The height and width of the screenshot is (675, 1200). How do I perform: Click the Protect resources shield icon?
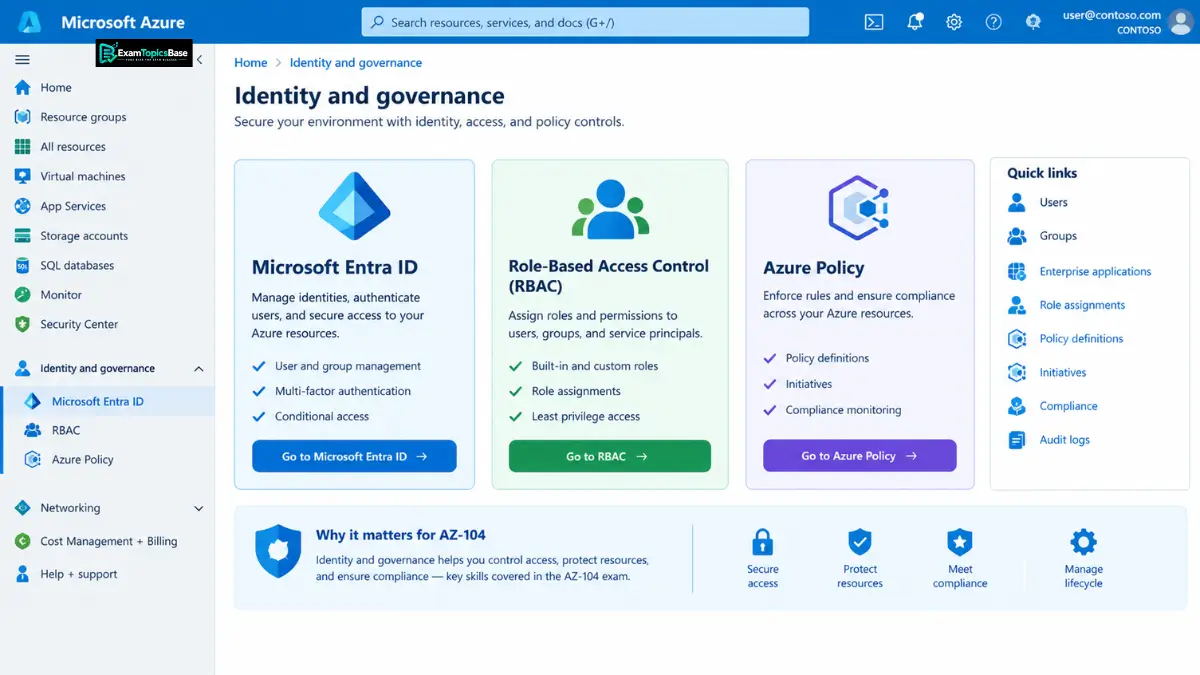(860, 543)
